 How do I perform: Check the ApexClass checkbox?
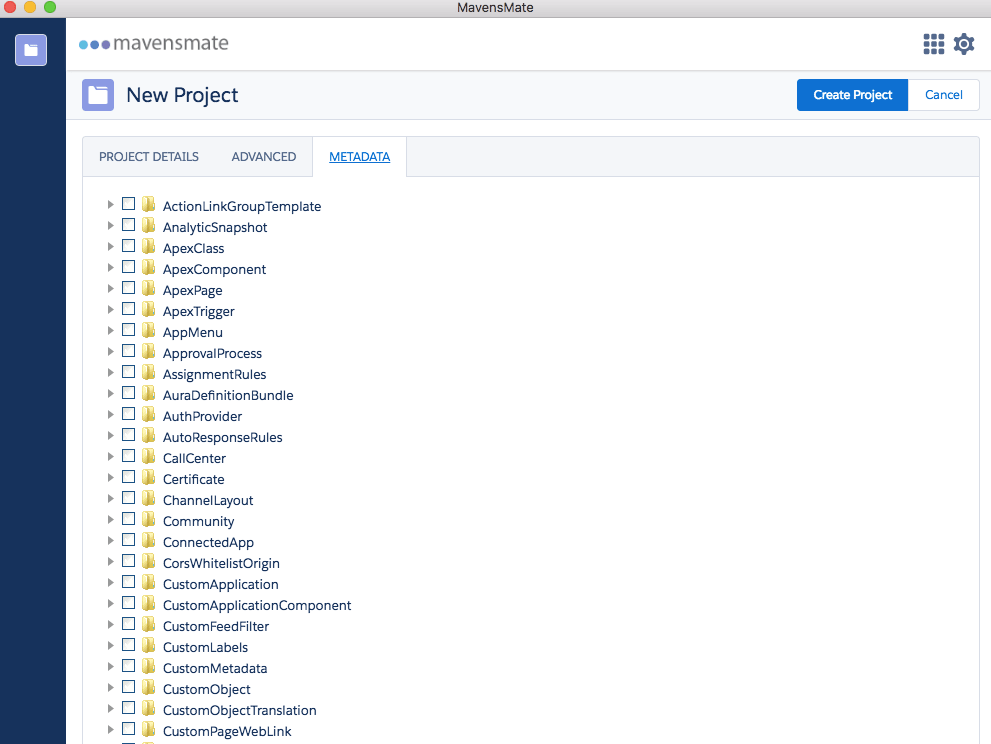[128, 245]
